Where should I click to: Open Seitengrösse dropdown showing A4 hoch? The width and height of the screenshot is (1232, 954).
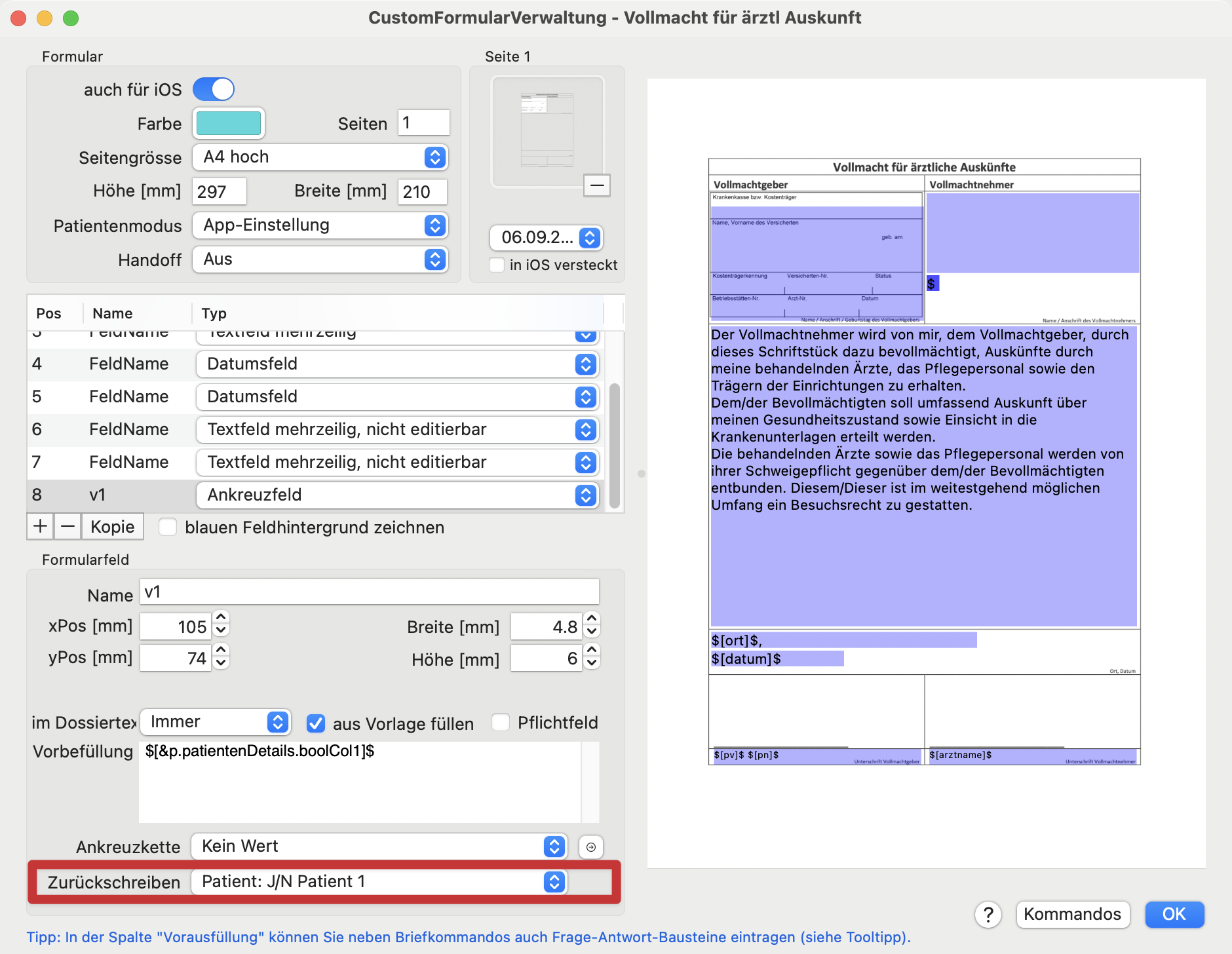[320, 157]
